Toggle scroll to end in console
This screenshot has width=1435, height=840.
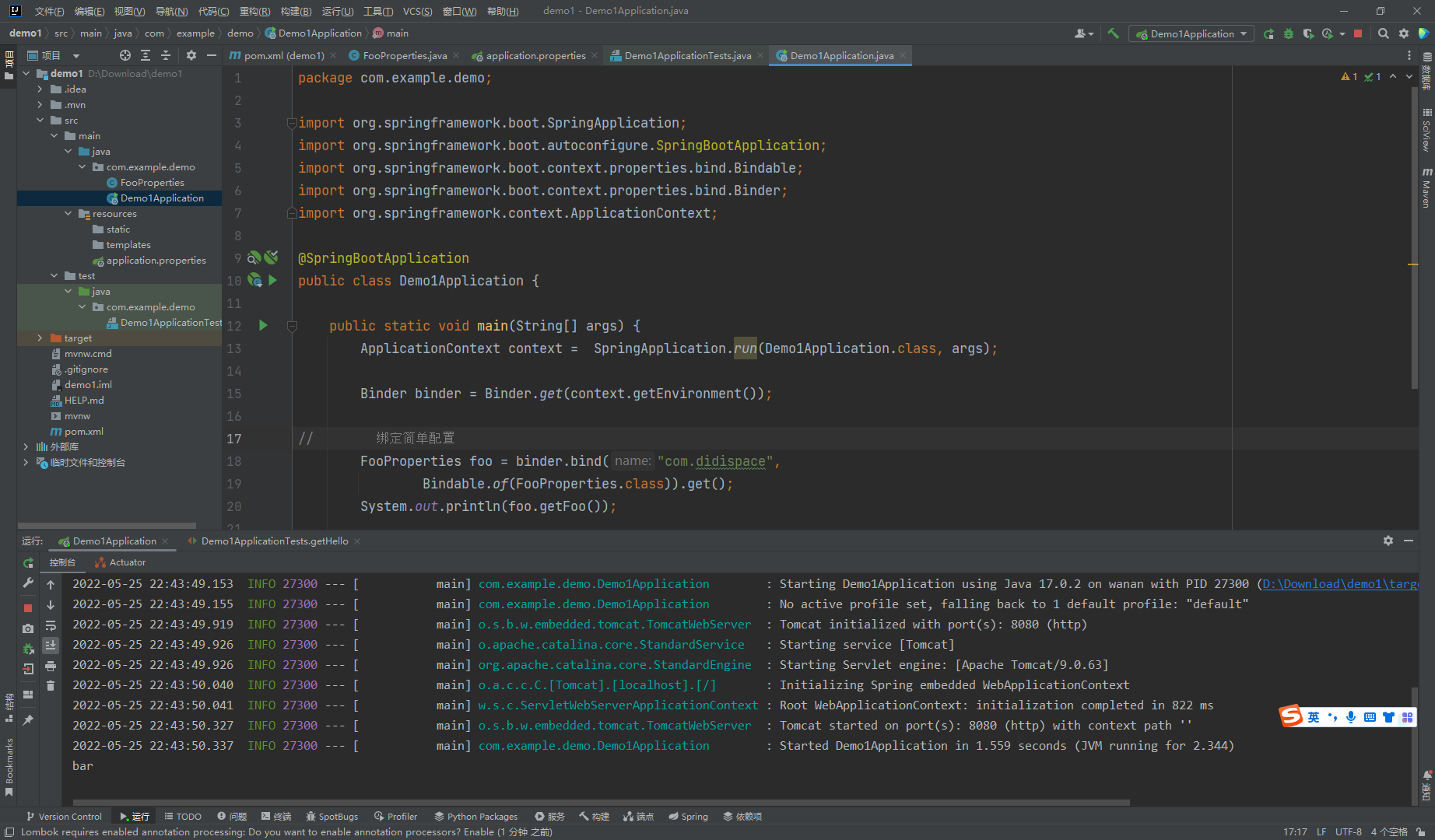click(x=51, y=646)
